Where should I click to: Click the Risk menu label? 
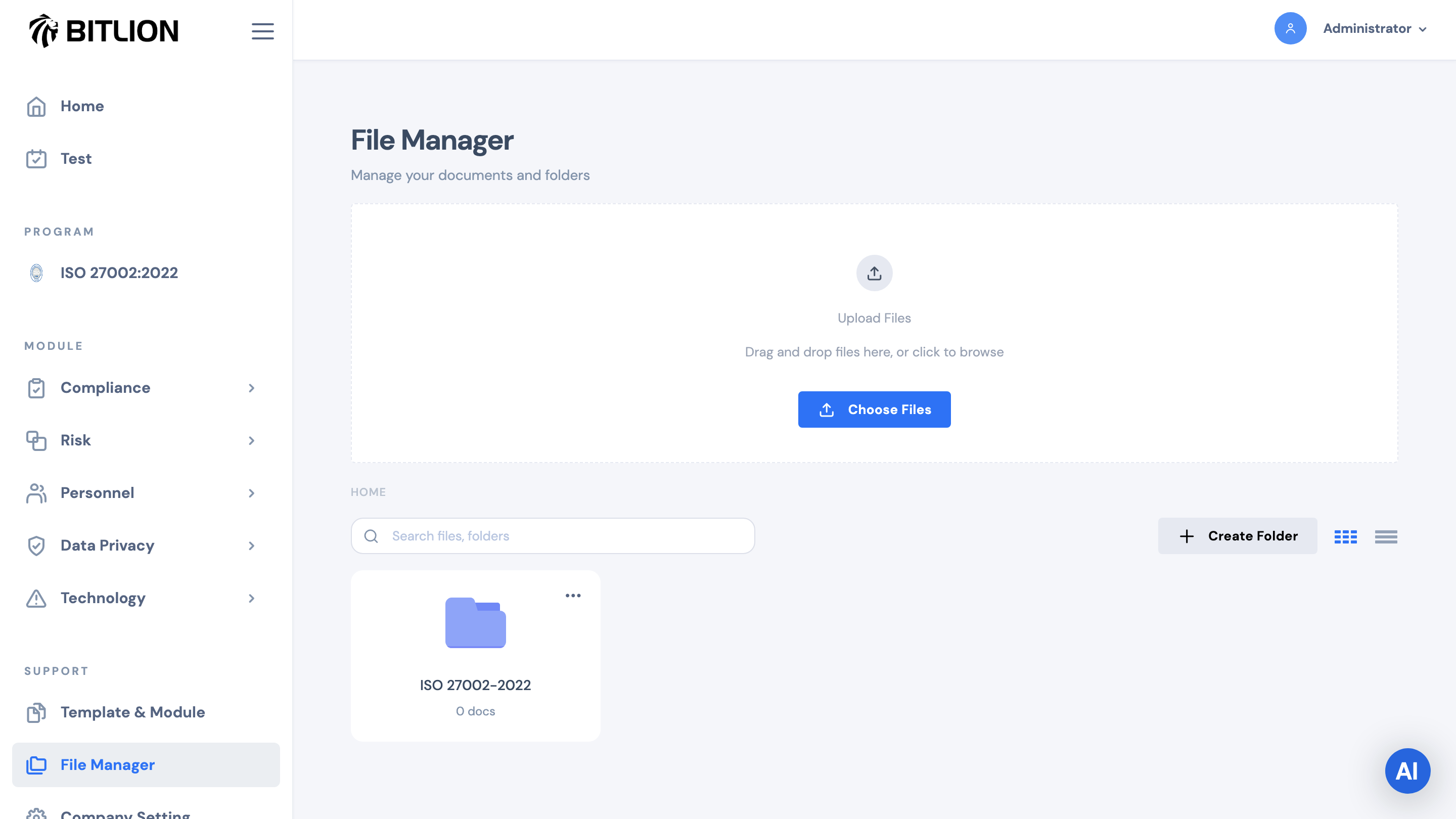pos(76,440)
